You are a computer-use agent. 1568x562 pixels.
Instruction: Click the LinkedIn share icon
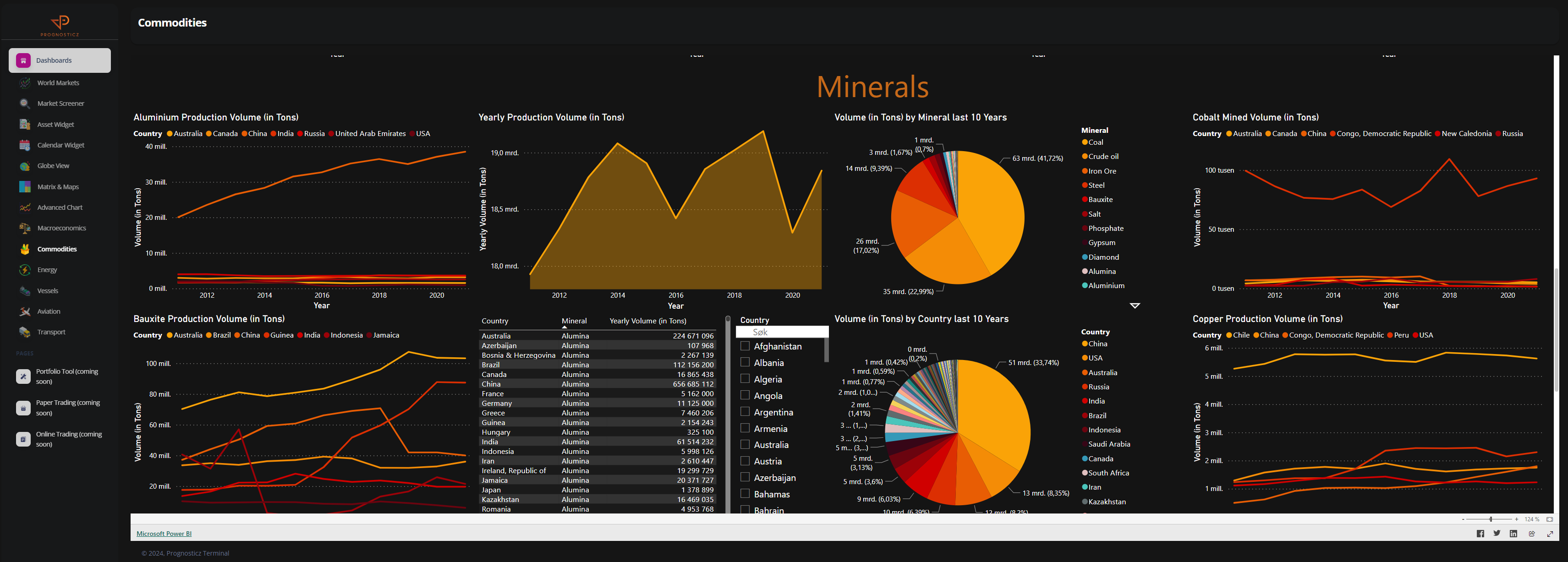pos(1513,534)
